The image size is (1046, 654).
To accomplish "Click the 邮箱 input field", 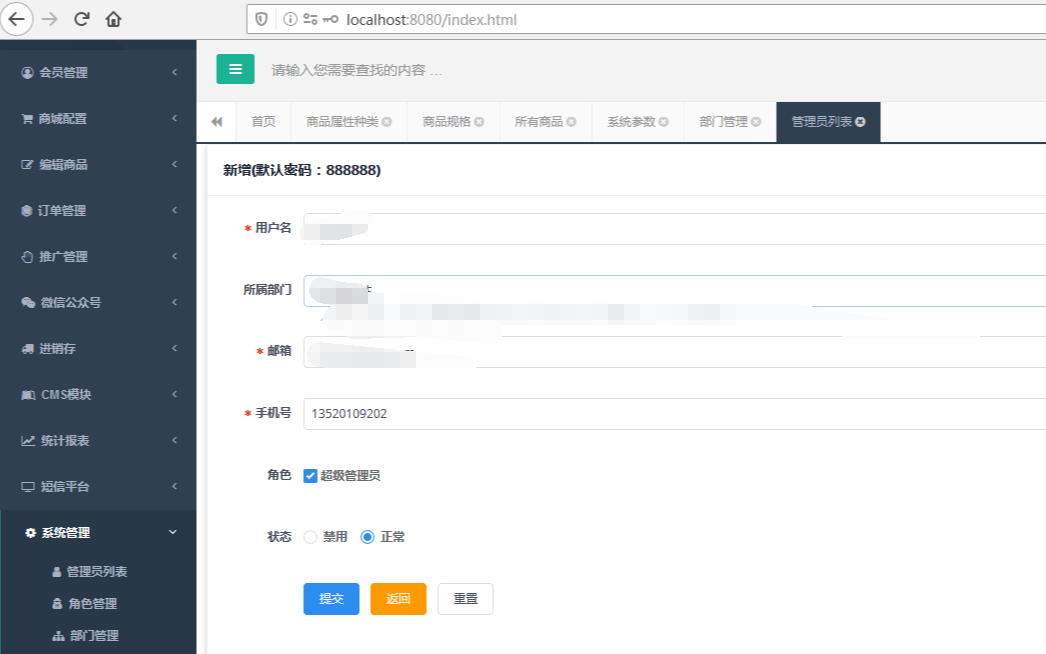I will (674, 352).
